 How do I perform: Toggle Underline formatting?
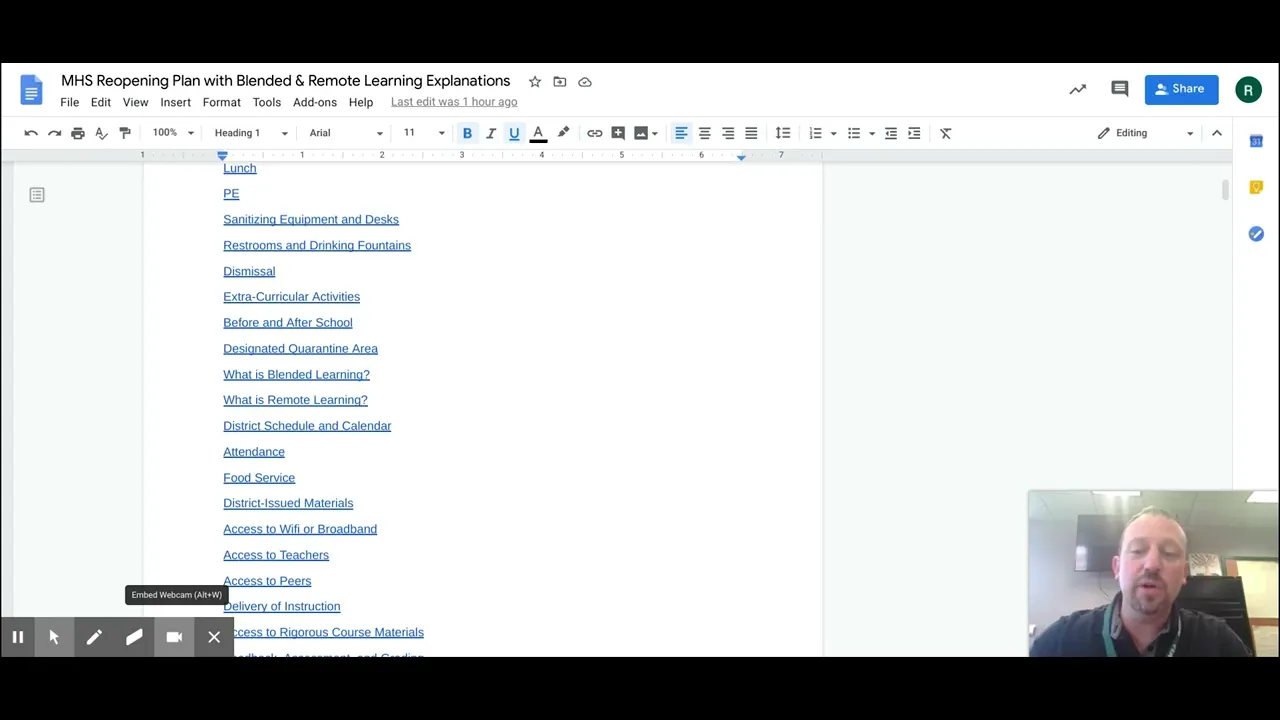coord(514,133)
